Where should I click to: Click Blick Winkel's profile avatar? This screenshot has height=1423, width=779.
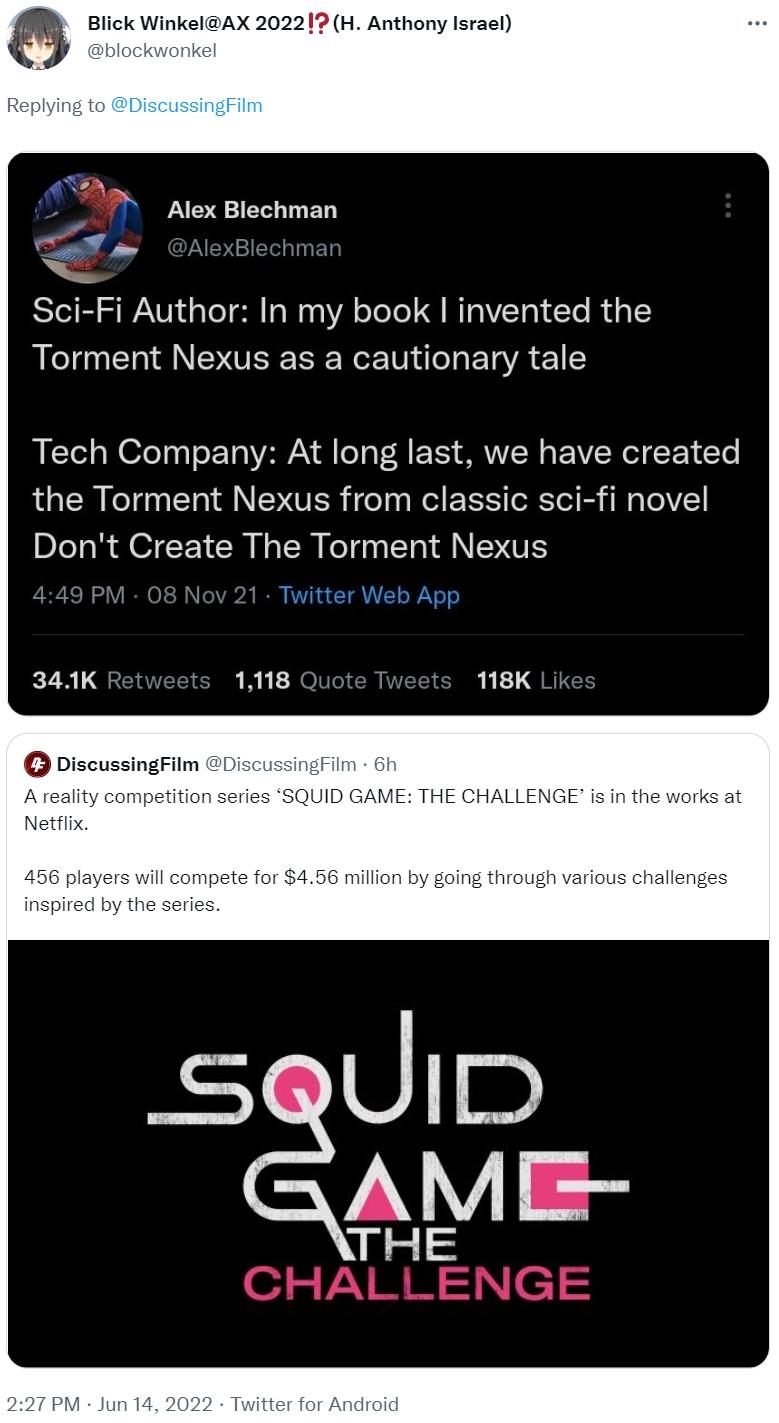39,37
